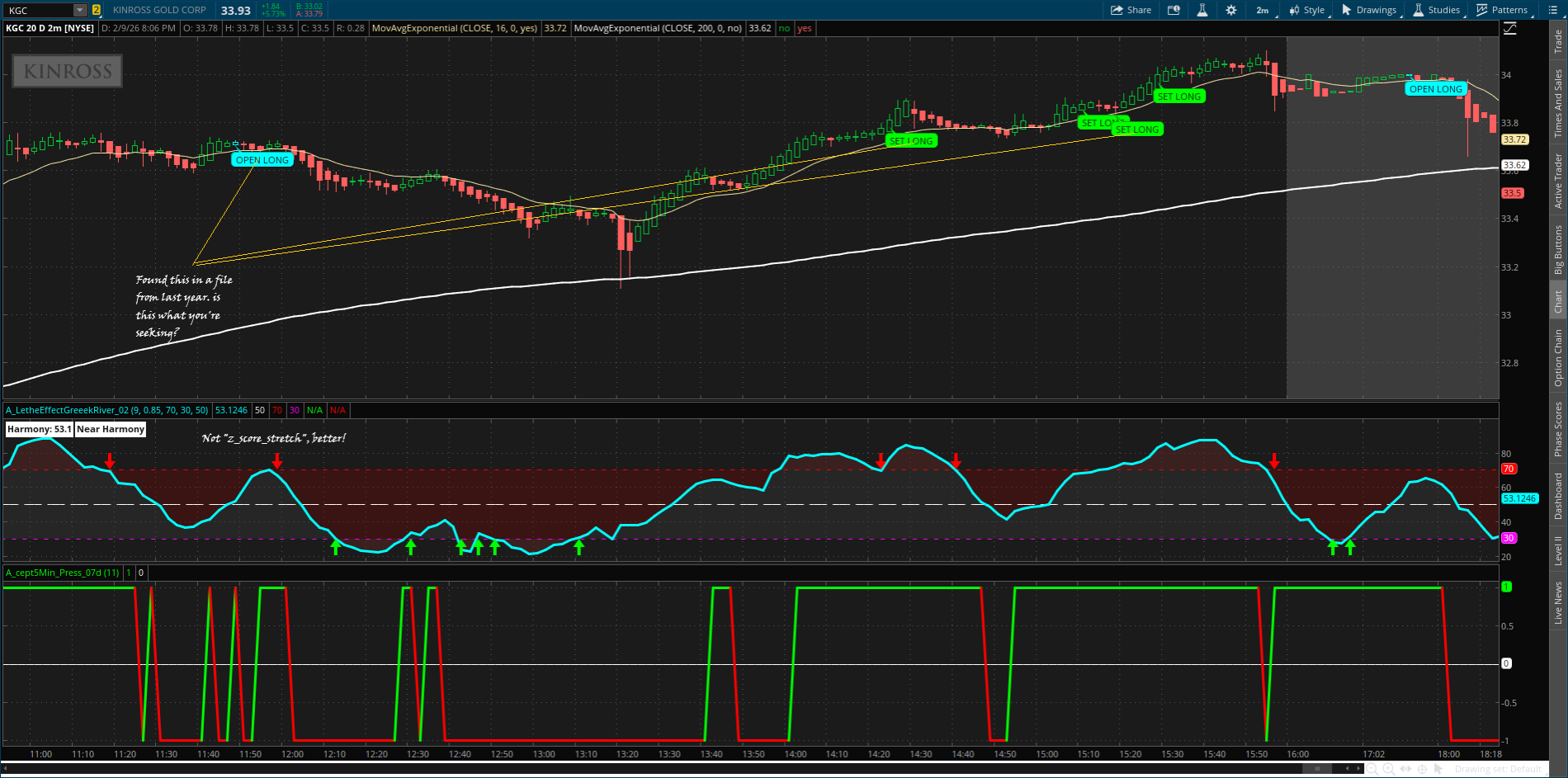Image resolution: width=1568 pixels, height=778 pixels.
Task: Open the Edit studies flask icon
Action: point(1202,10)
